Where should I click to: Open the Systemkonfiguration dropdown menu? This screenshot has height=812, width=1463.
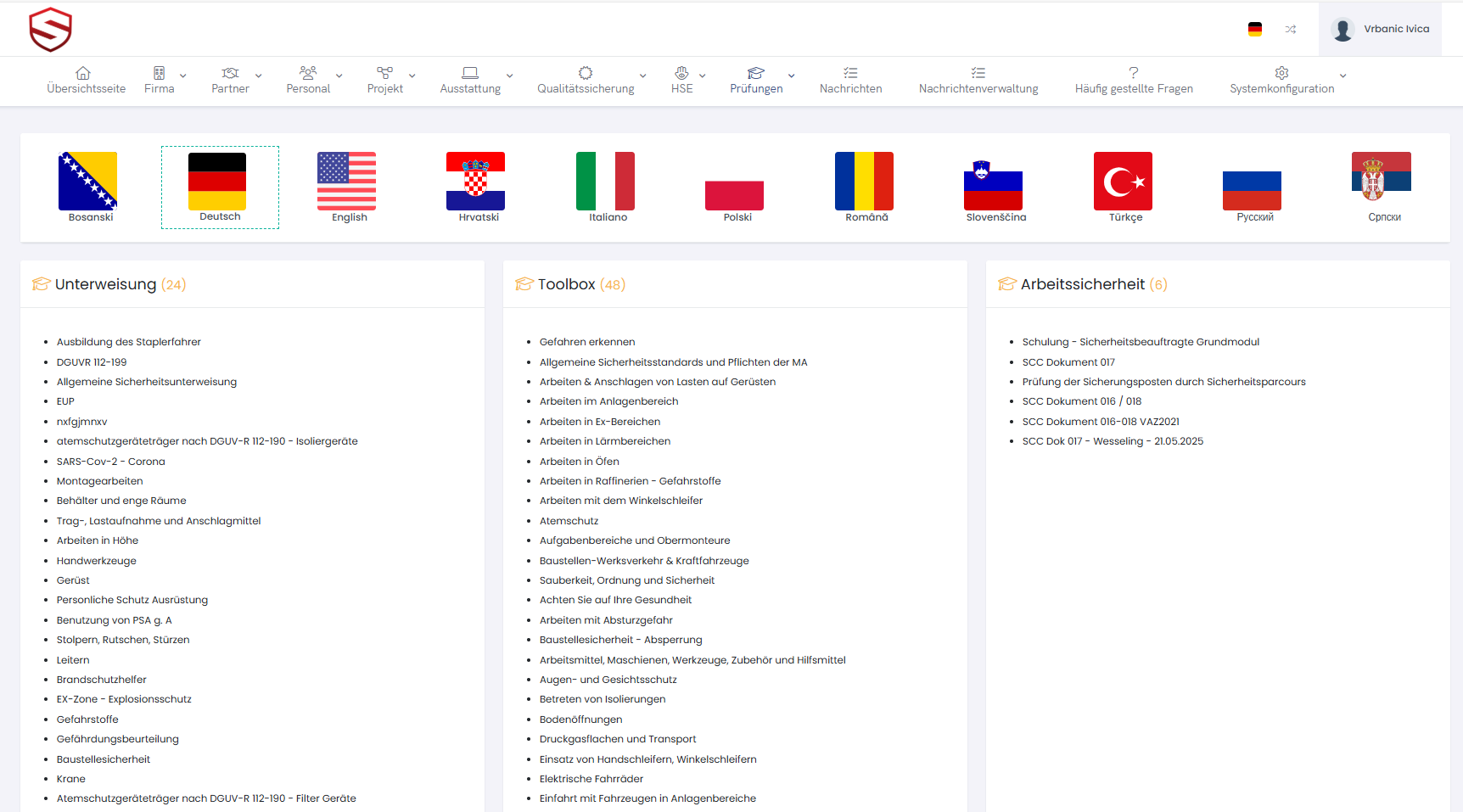point(1287,81)
